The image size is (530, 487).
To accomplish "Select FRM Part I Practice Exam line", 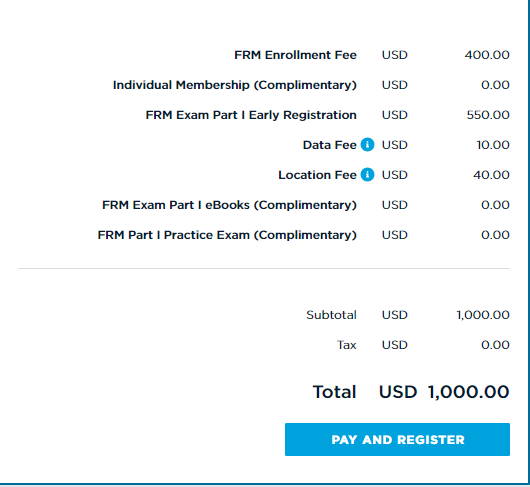I will 227,235.
